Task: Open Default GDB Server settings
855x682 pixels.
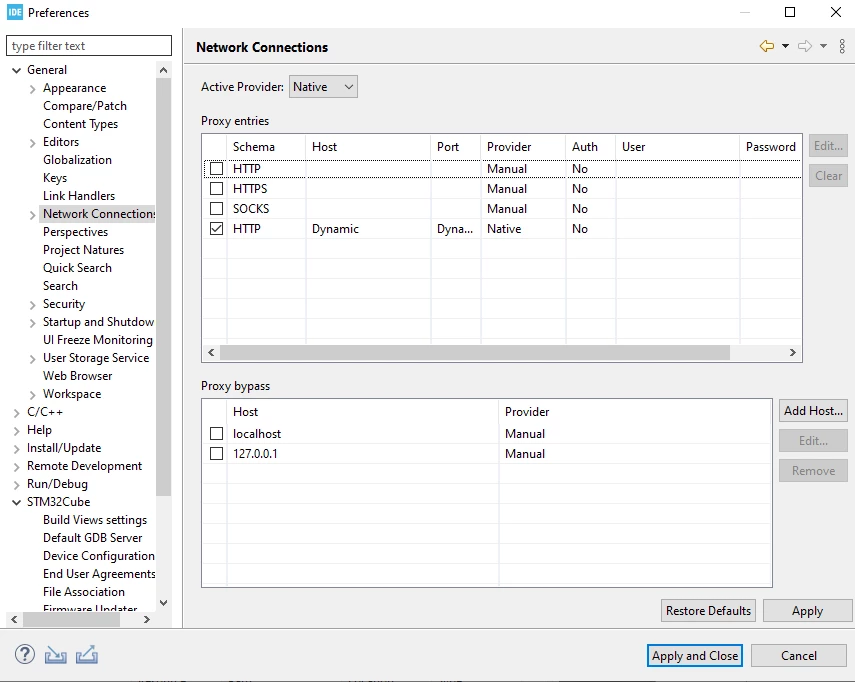Action: (x=93, y=538)
